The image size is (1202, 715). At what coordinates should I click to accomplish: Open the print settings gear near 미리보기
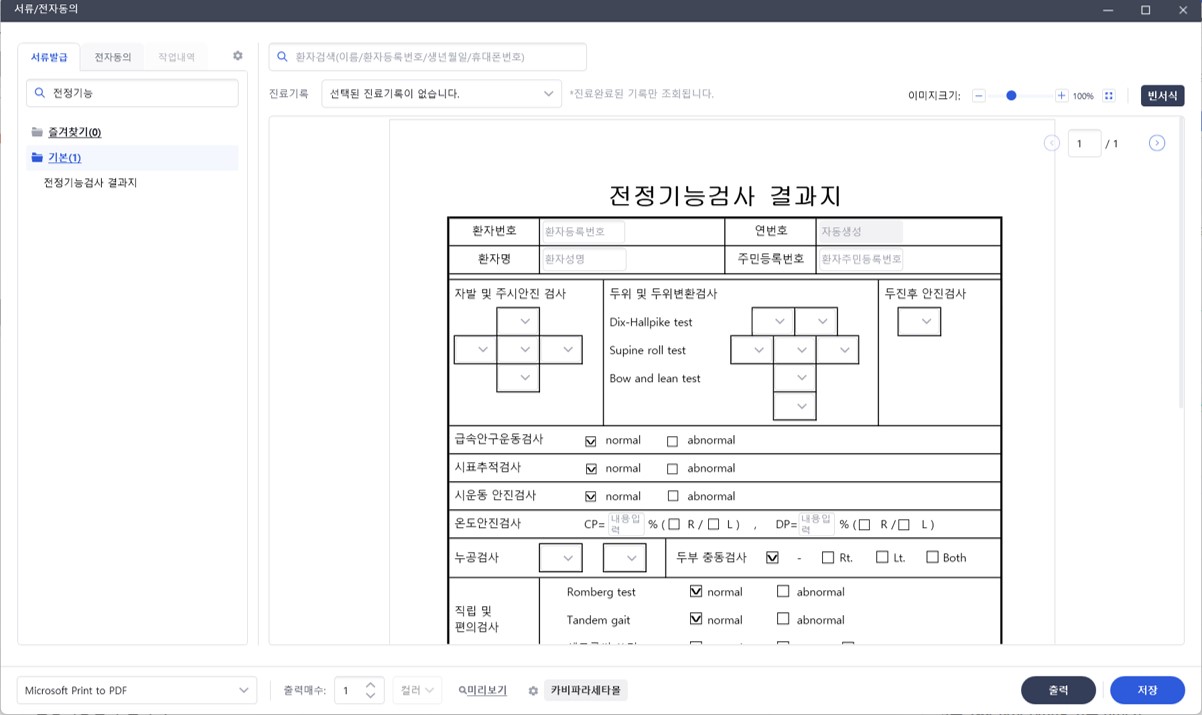533,690
